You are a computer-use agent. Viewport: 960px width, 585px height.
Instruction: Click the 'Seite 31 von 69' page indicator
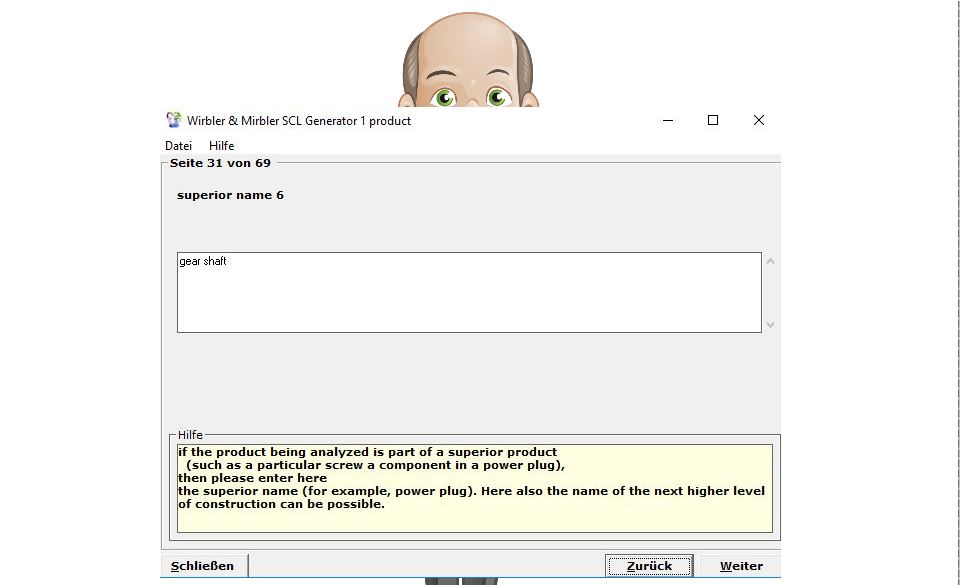click(x=220, y=163)
